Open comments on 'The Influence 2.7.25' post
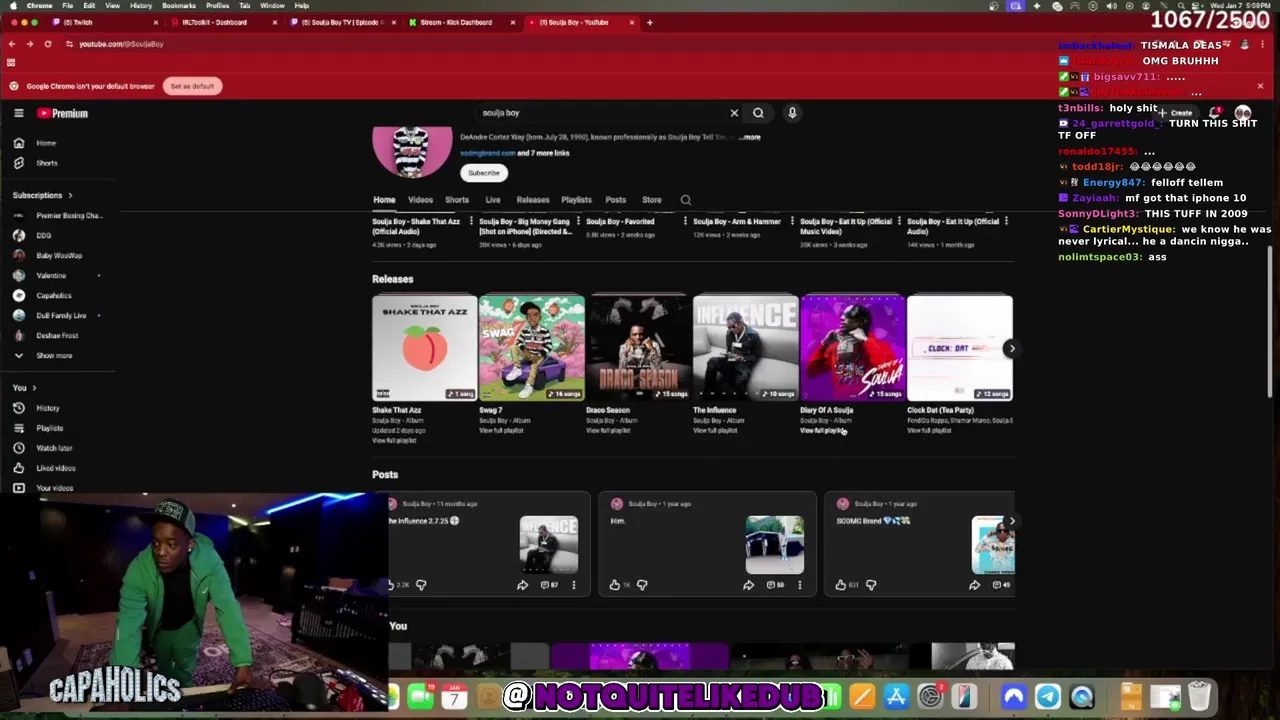Screen dimensions: 1280x720 click(551, 585)
